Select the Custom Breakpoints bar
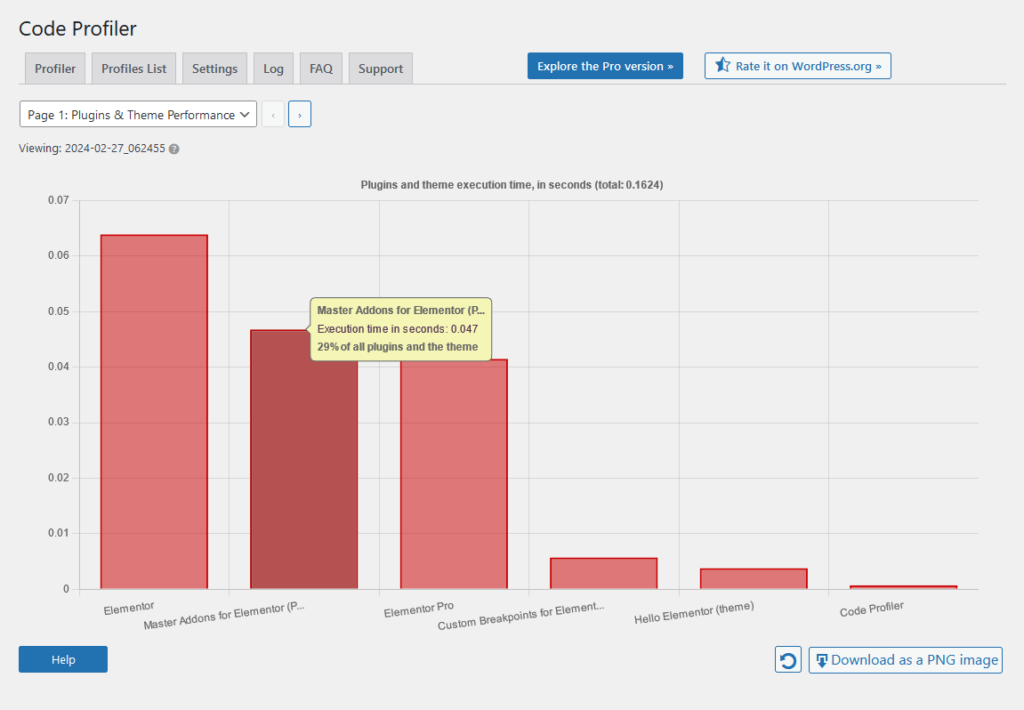This screenshot has width=1024, height=710. 603,573
